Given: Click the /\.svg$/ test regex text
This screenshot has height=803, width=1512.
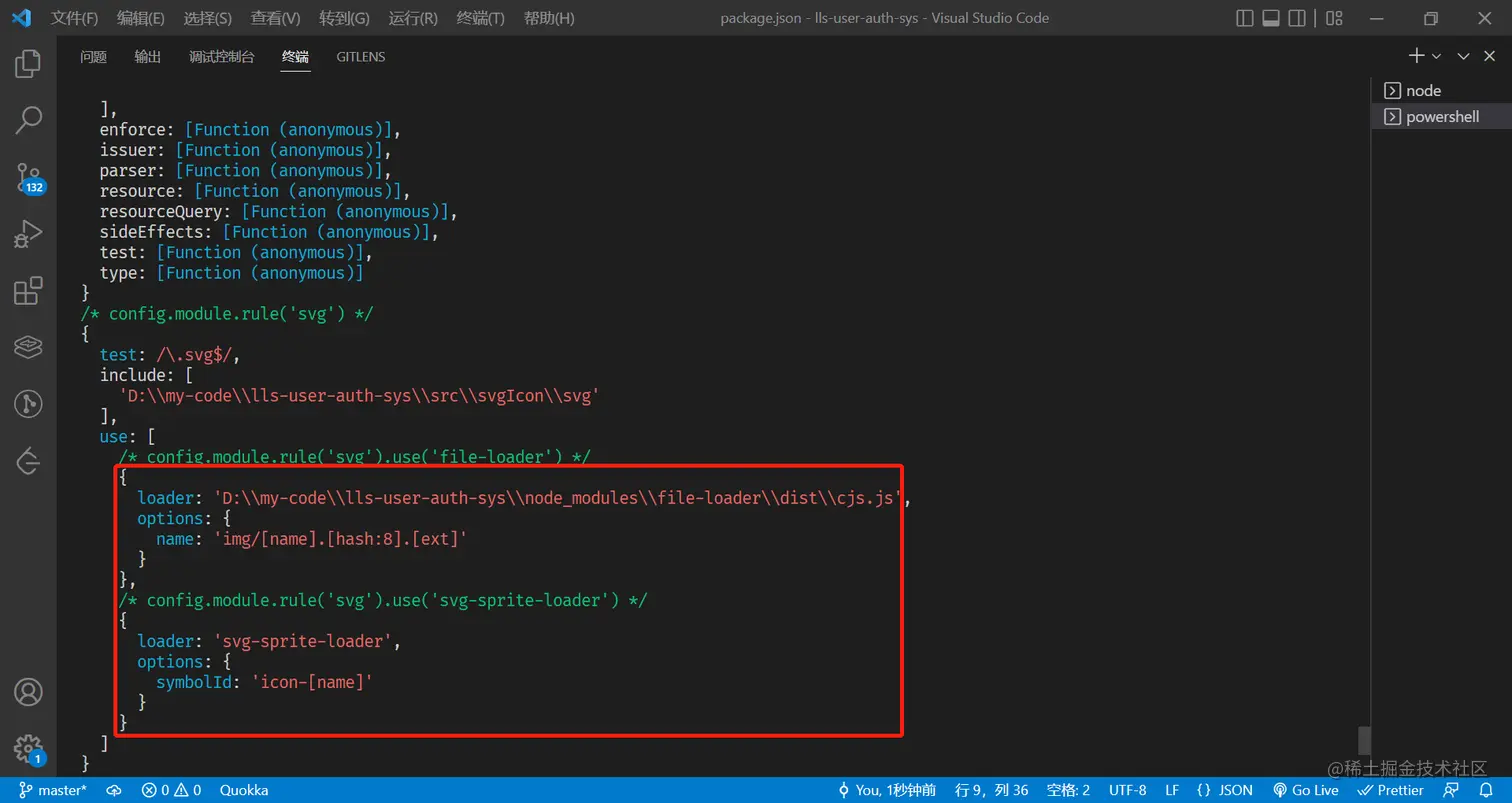Looking at the screenshot, I should (x=194, y=355).
